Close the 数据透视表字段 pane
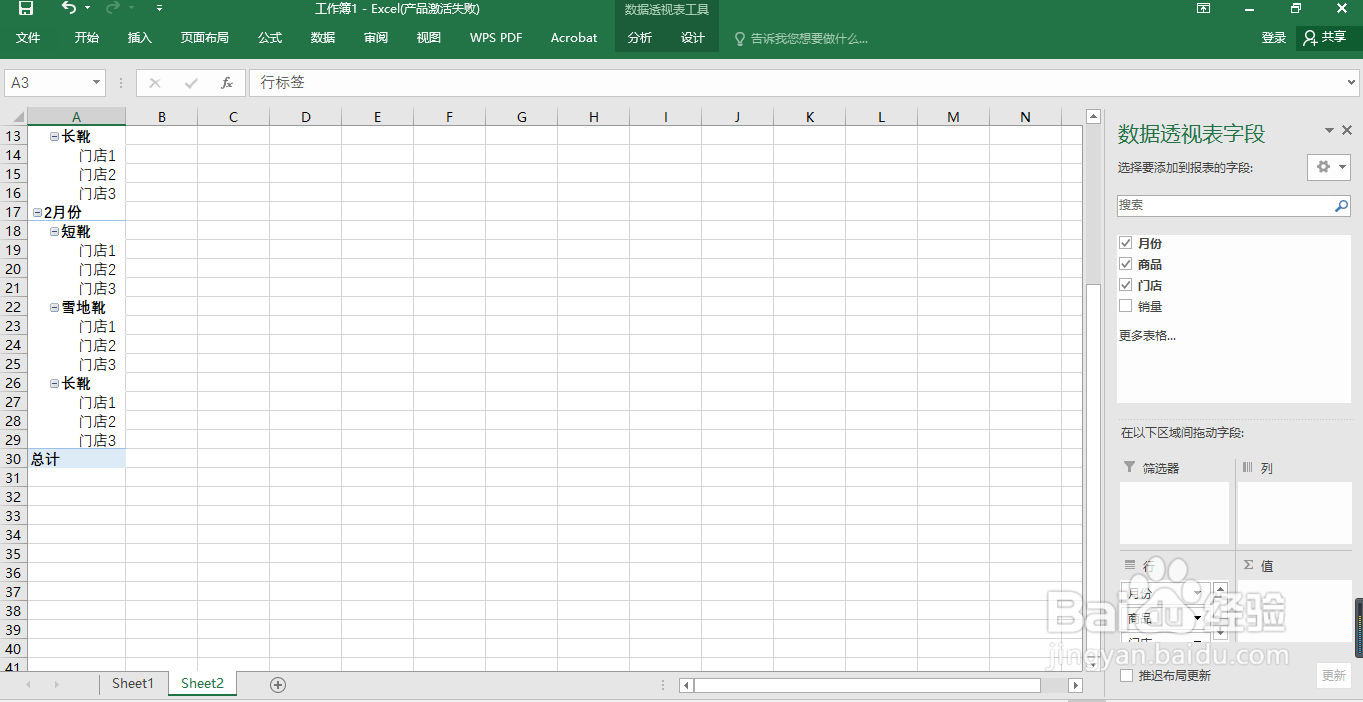Image resolution: width=1363 pixels, height=702 pixels. pos(1347,131)
